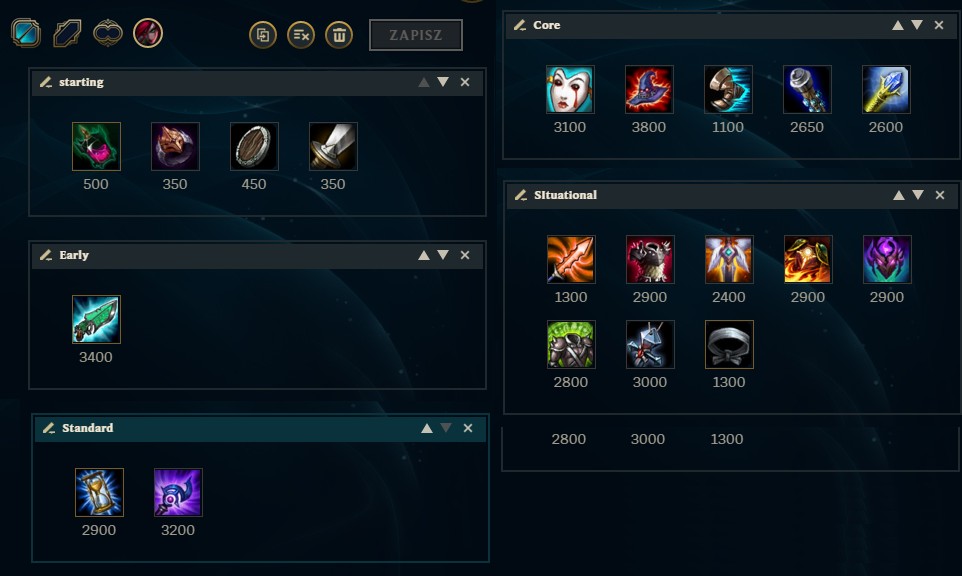Select the Health Potion in the starting block
The image size is (962, 576).
click(96, 146)
